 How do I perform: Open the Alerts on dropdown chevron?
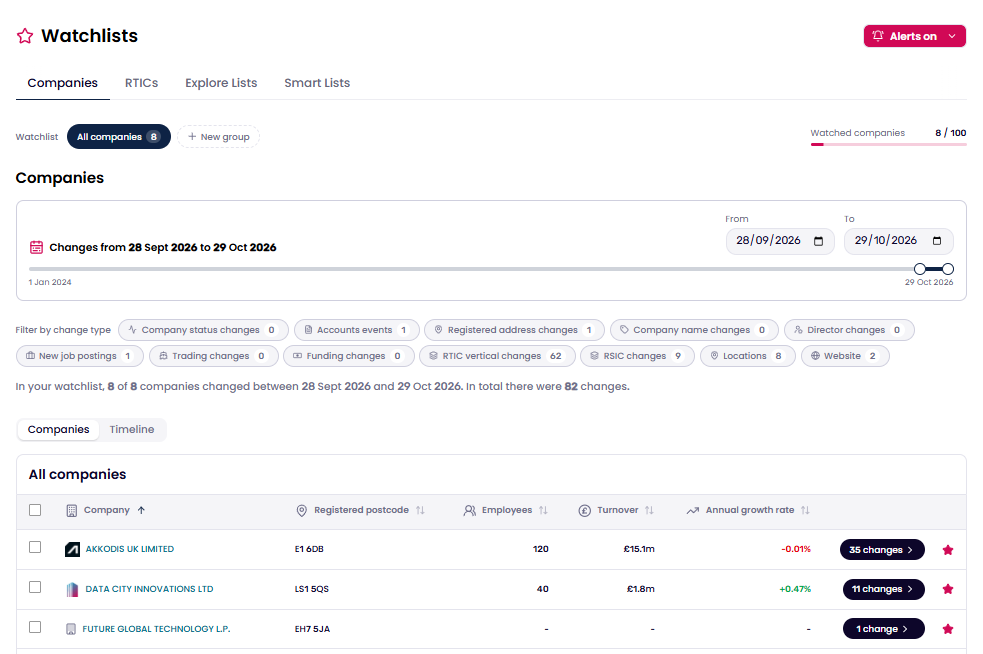(952, 36)
